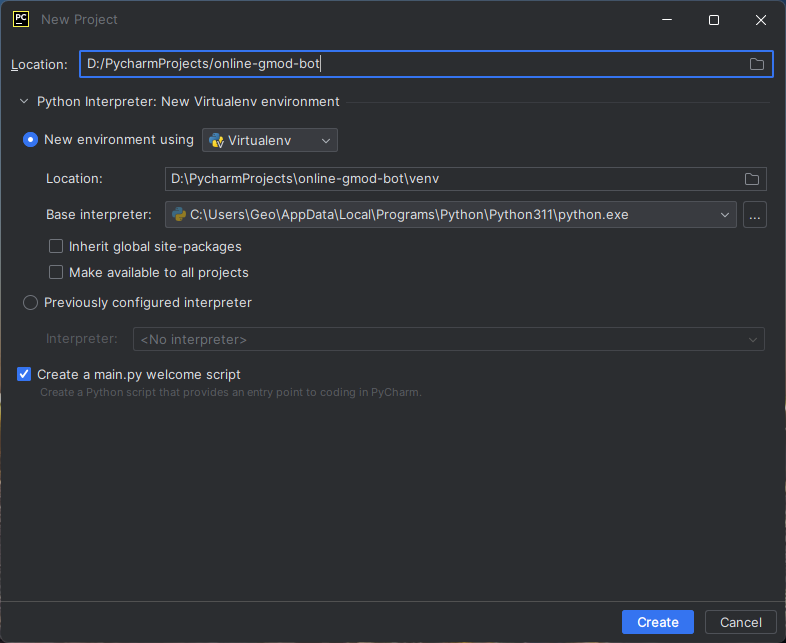Uncheck Create a main.py welcome script
Screen dimensions: 786x643
(x=24, y=374)
